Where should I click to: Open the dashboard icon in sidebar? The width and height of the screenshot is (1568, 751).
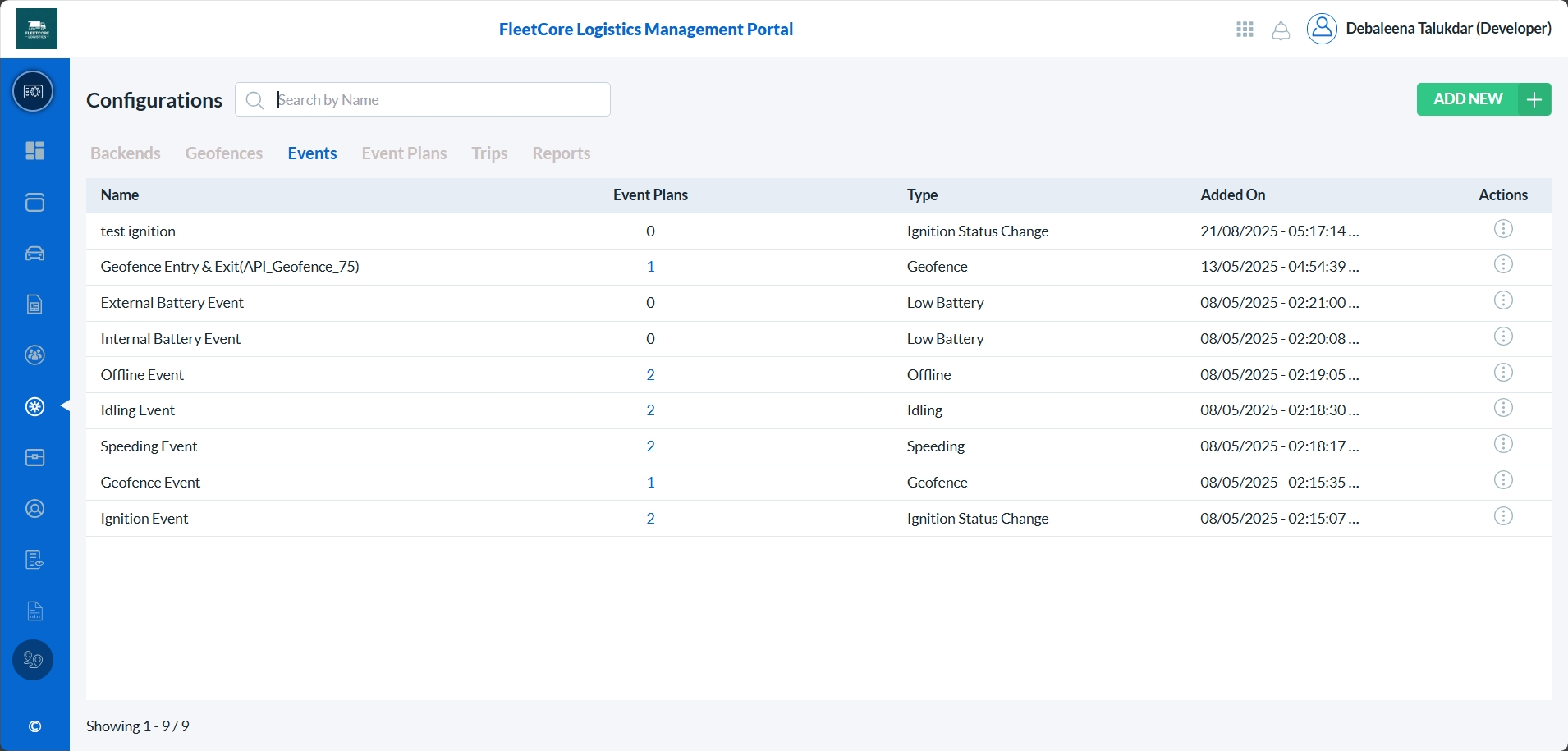point(34,151)
